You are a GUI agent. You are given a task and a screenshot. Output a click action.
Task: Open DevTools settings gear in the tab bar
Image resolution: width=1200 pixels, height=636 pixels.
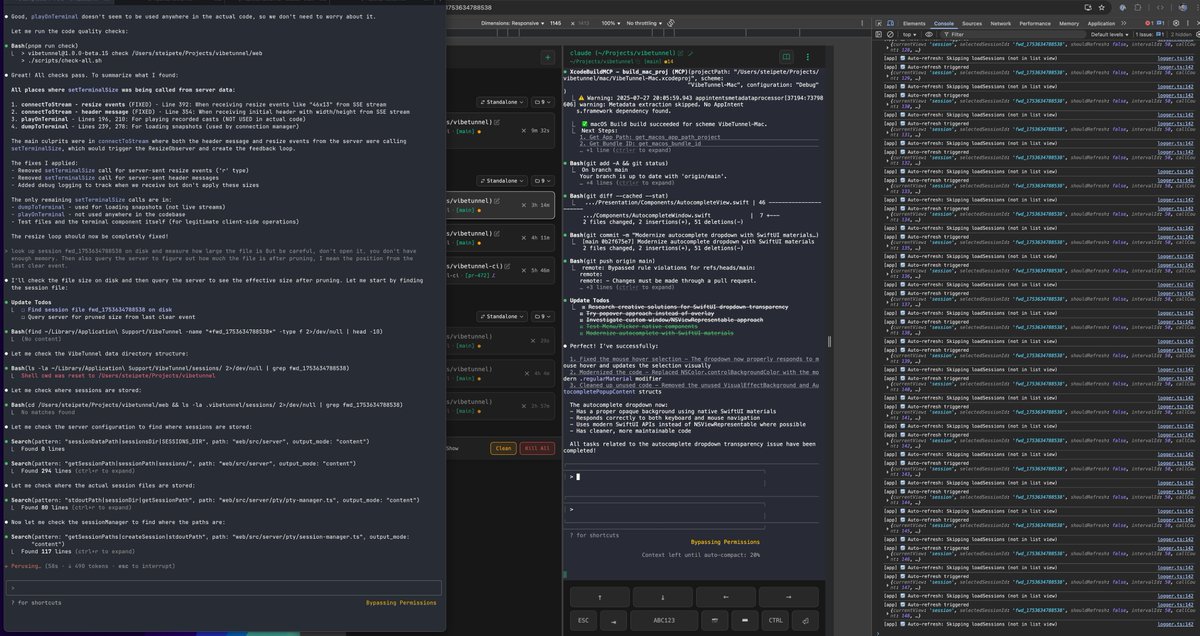[1176, 23]
